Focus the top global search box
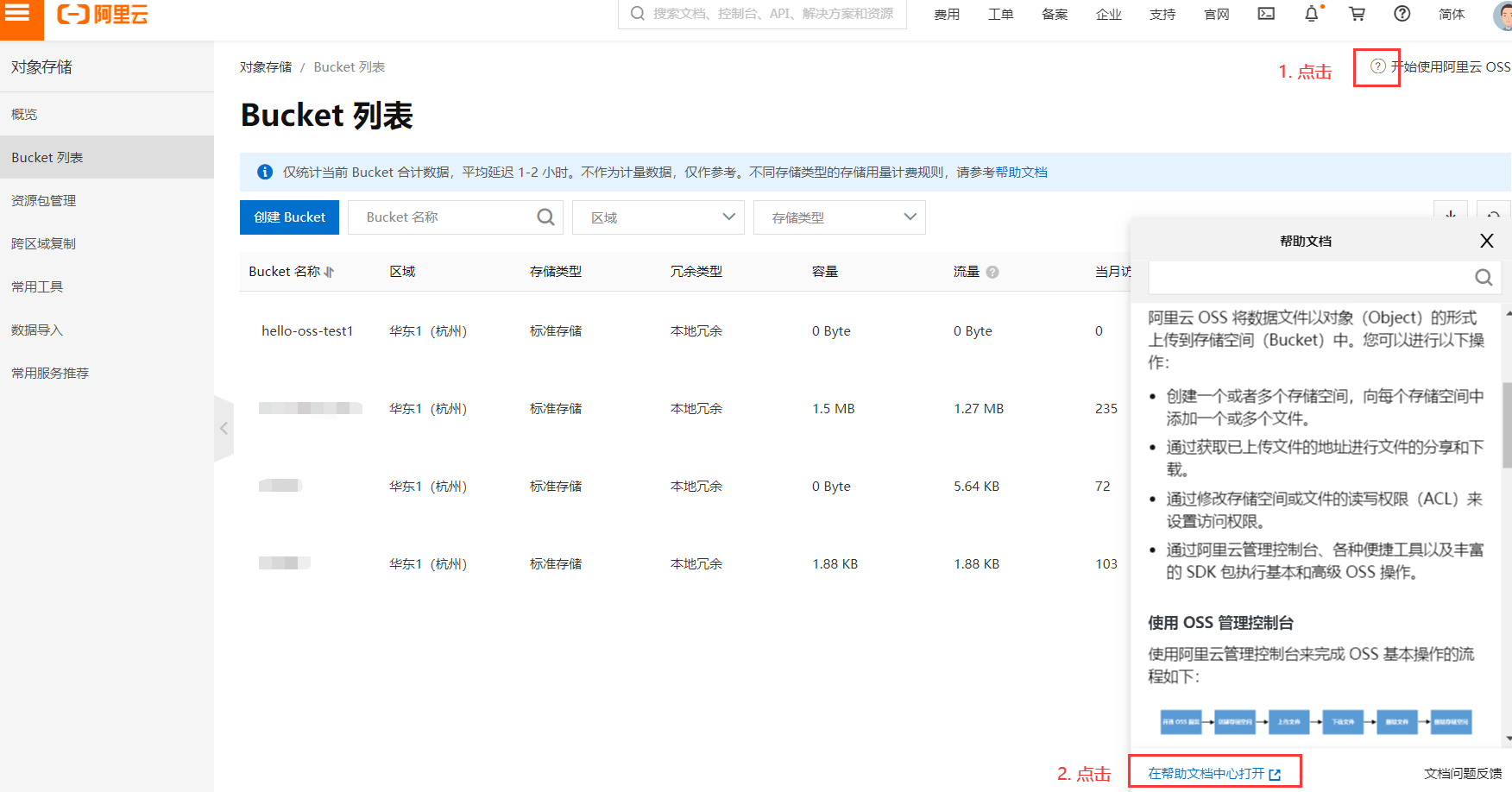Image resolution: width=1512 pixels, height=792 pixels. (762, 14)
